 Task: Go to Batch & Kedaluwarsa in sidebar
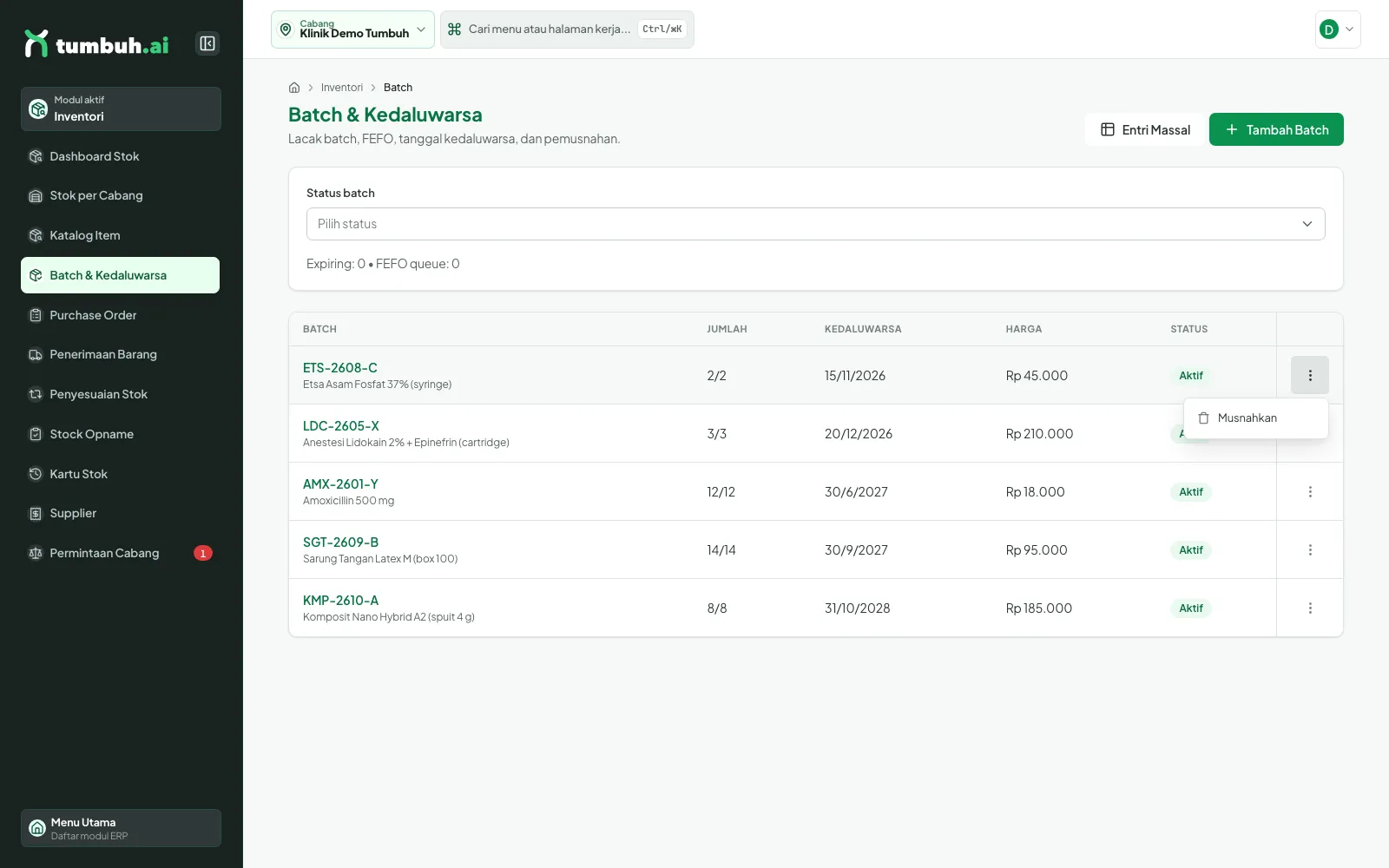120,275
